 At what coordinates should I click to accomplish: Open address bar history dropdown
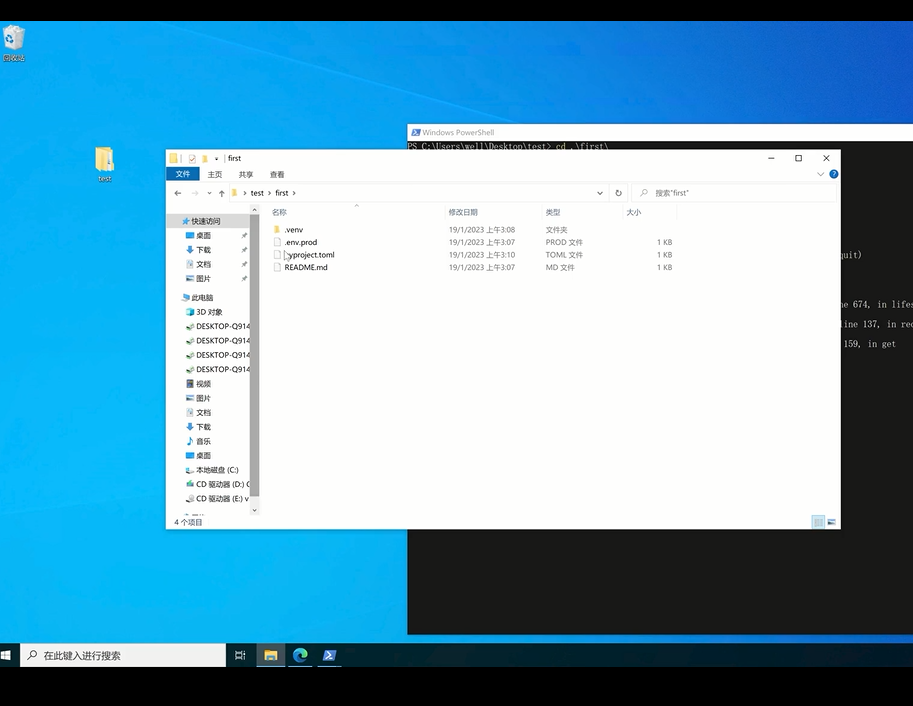[600, 193]
